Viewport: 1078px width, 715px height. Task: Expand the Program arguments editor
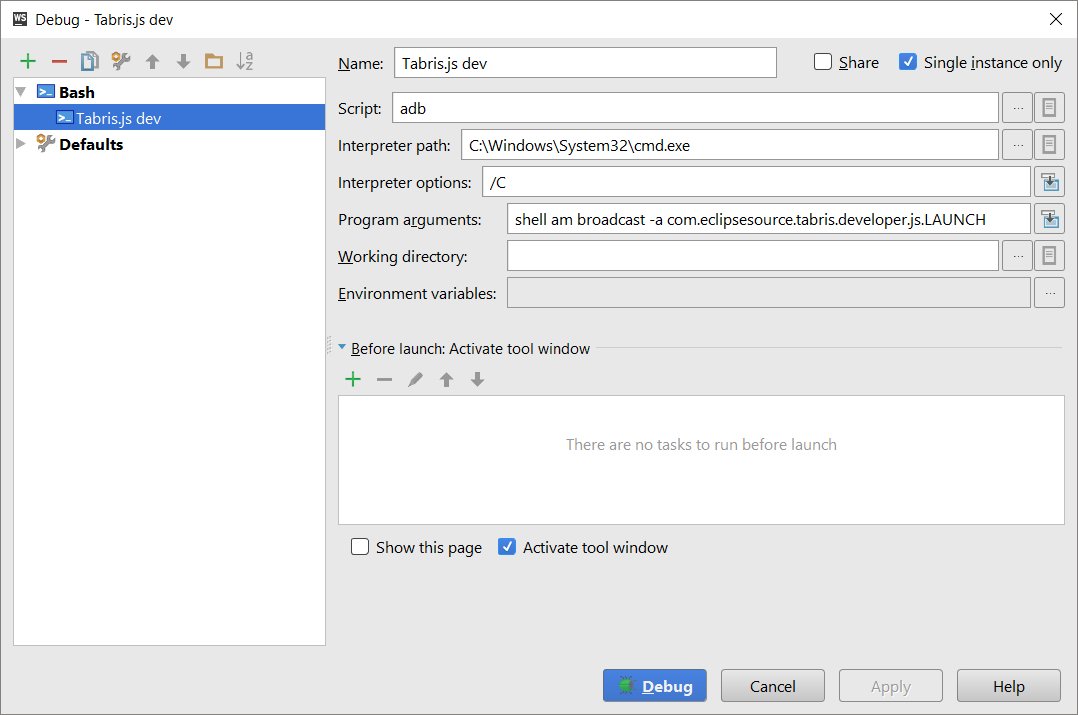click(x=1049, y=219)
